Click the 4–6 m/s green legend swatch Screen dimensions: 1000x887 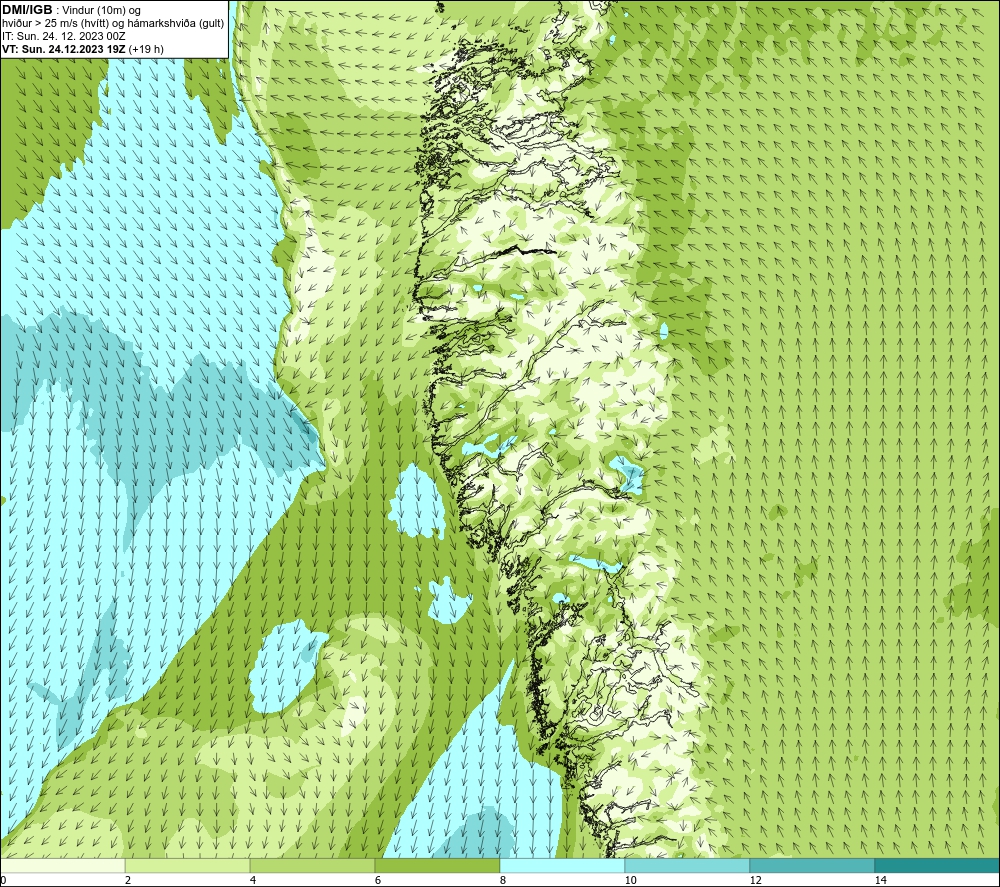312,865
